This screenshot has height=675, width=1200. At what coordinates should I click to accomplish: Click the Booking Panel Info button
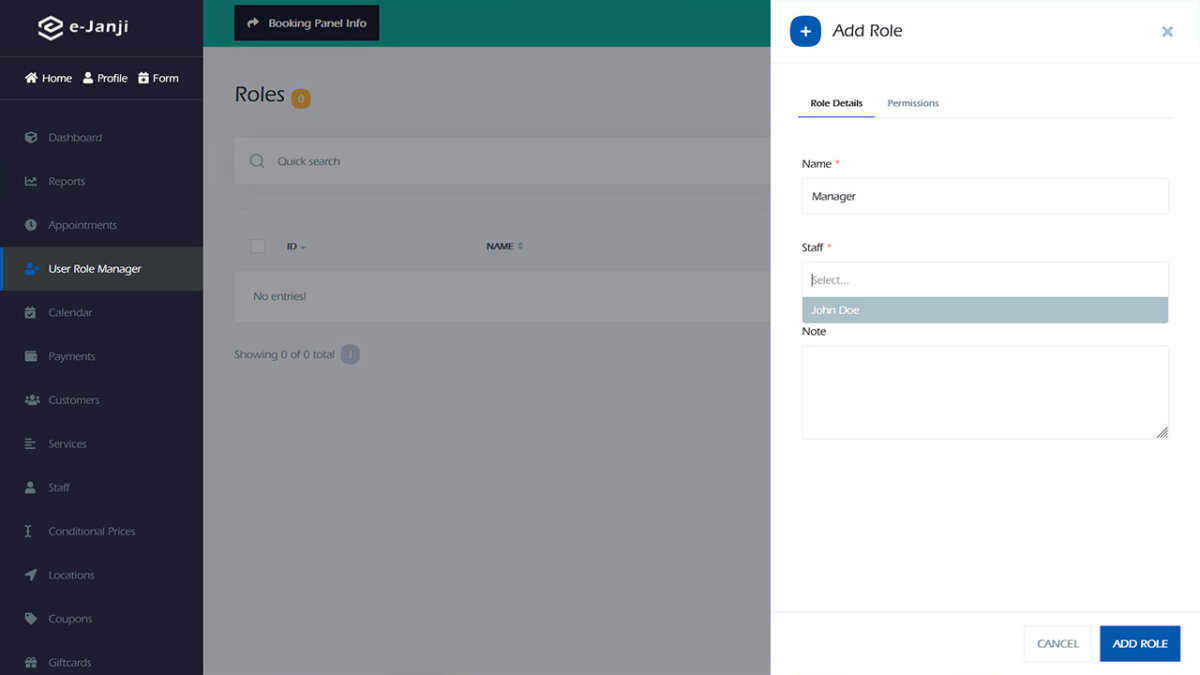[x=307, y=23]
